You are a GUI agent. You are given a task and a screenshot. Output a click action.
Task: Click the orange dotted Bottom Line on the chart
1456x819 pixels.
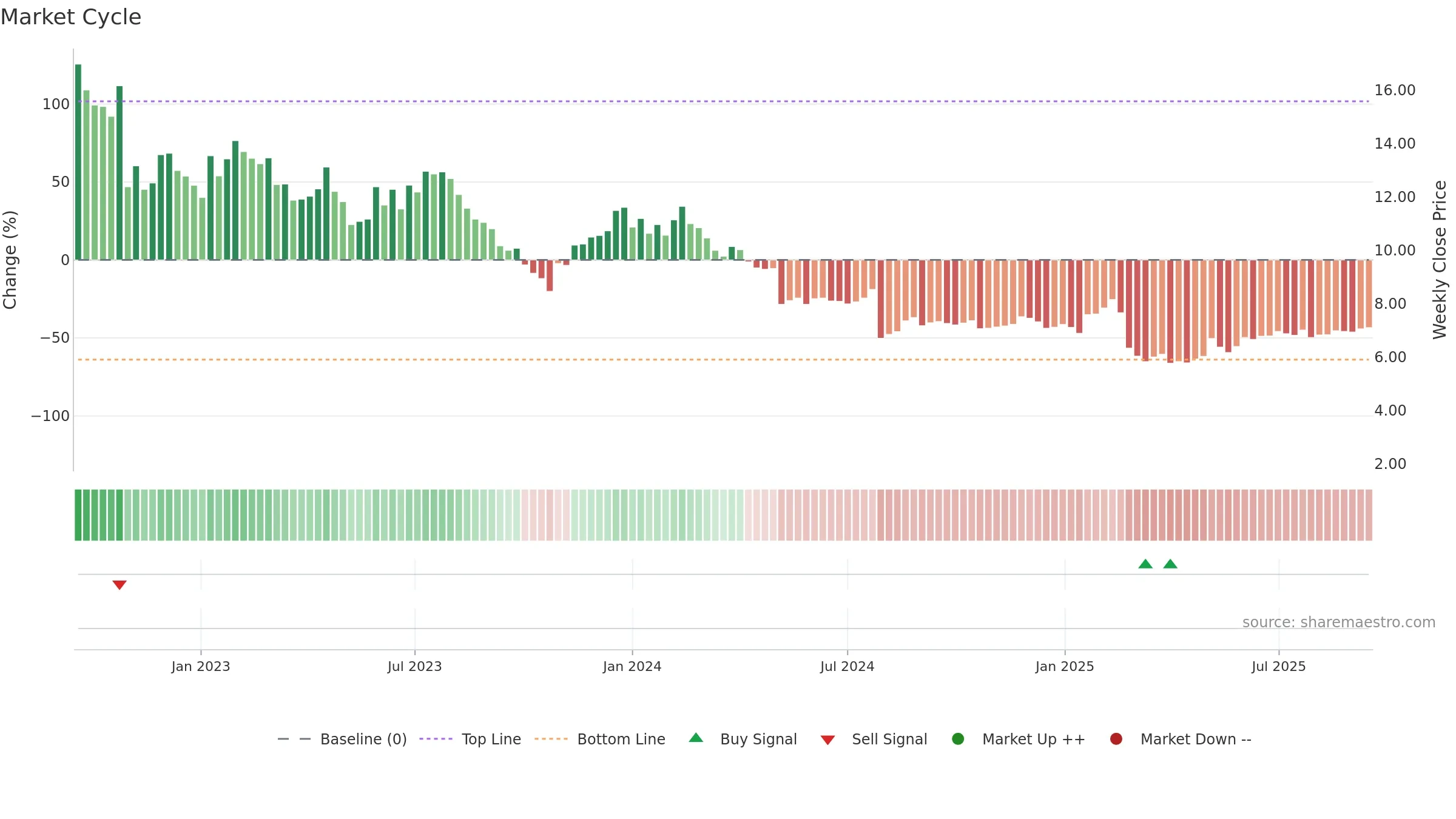[x=723, y=360]
